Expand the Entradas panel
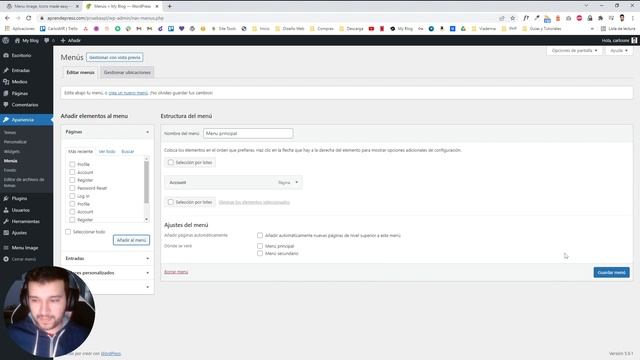The width and height of the screenshot is (640, 360). pos(147,258)
